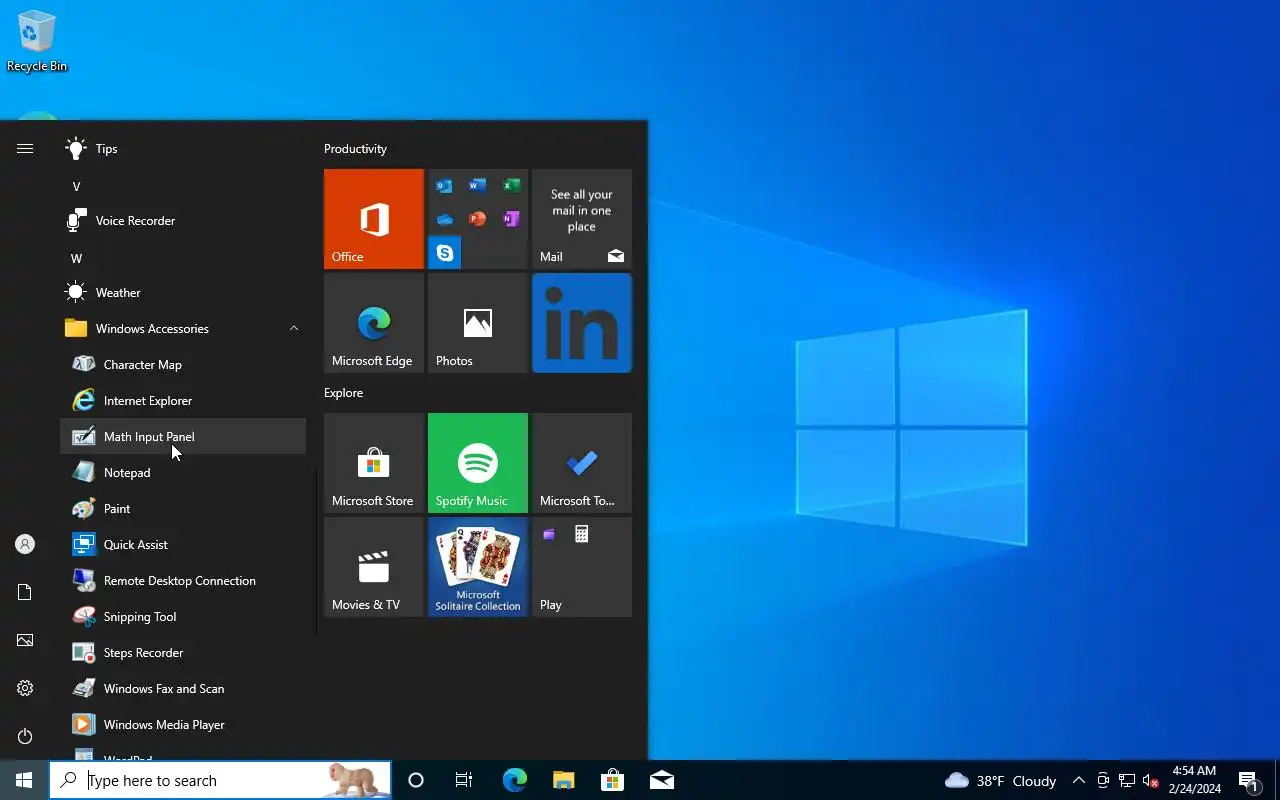
Task: Open Microsoft Store from the taskbar
Action: 612,780
